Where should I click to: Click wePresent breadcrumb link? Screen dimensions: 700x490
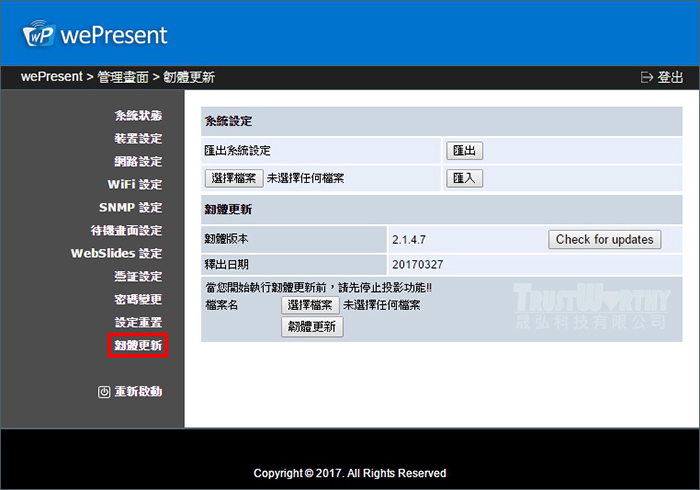[52, 77]
